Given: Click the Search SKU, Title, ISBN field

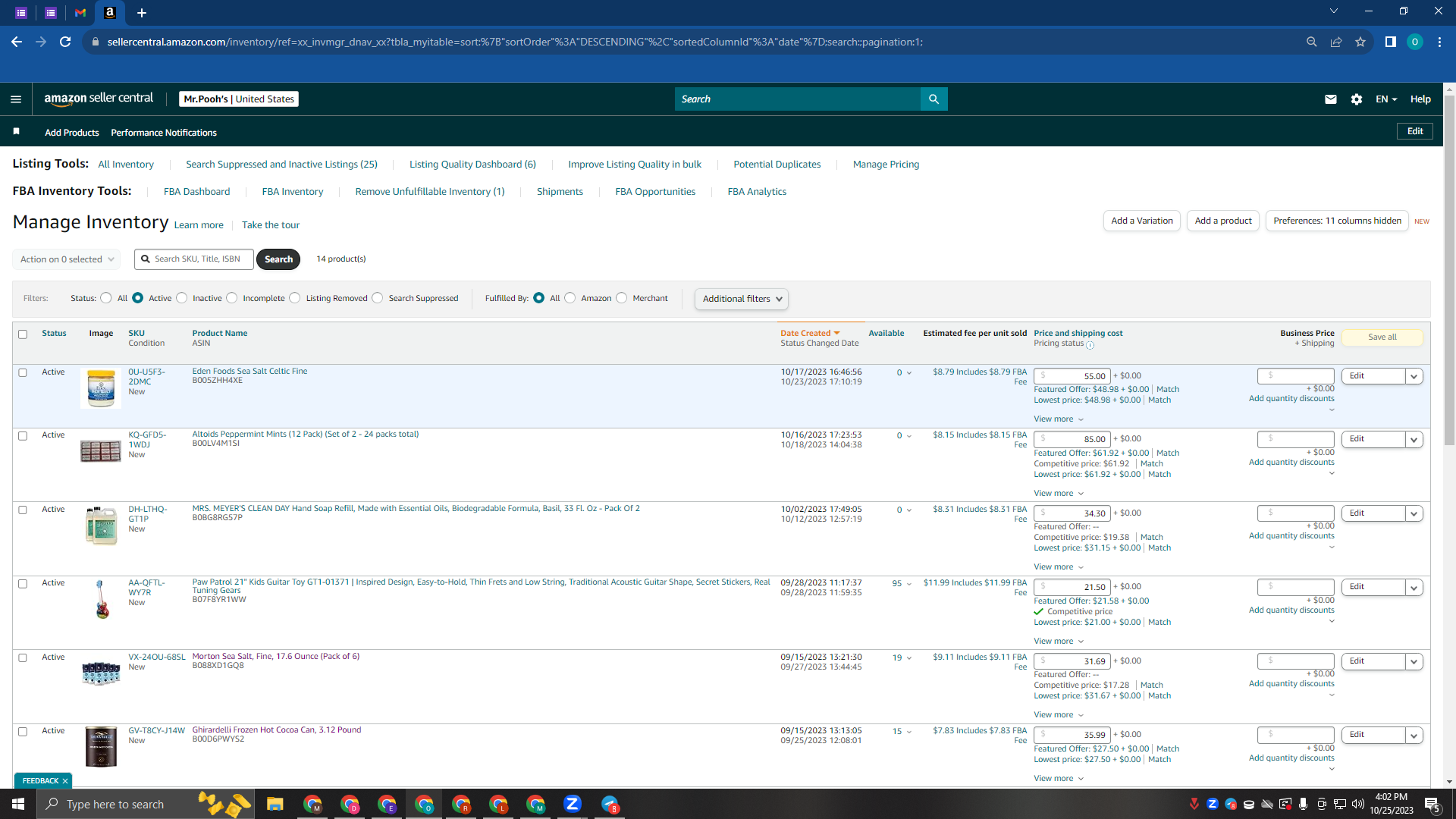Looking at the screenshot, I should 194,259.
